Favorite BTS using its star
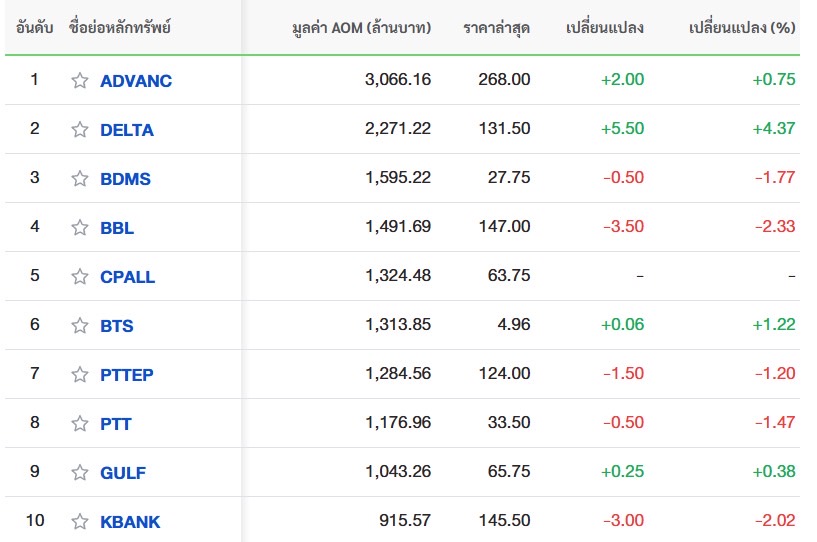817x542 pixels. pyautogui.click(x=80, y=326)
